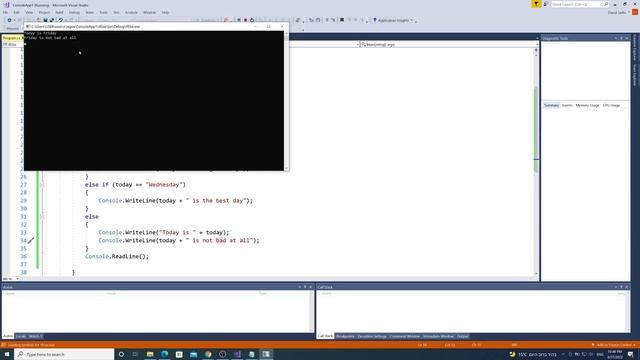
Task: Select the Immediate Window tab
Action: coord(438,336)
